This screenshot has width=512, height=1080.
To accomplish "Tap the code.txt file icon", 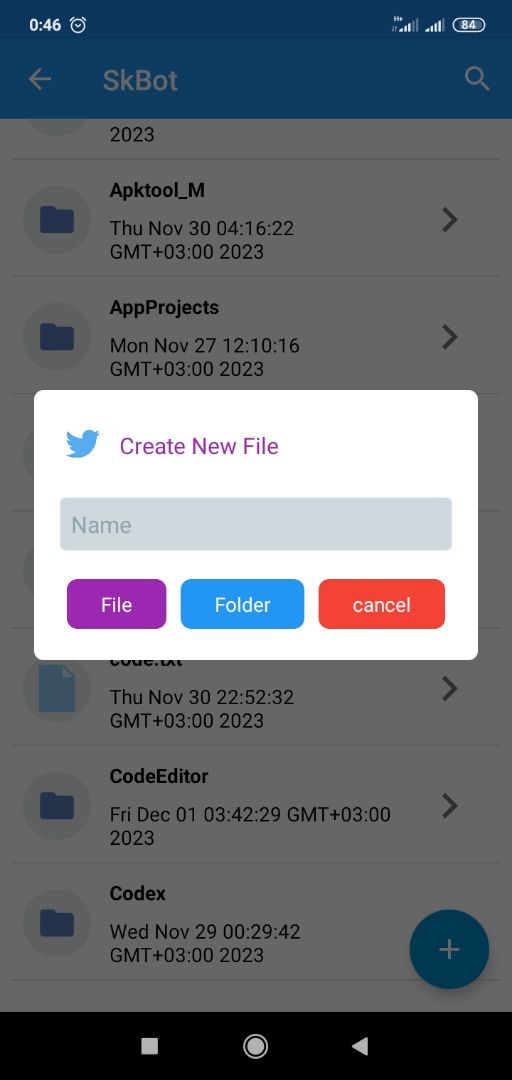I will click(x=57, y=688).
